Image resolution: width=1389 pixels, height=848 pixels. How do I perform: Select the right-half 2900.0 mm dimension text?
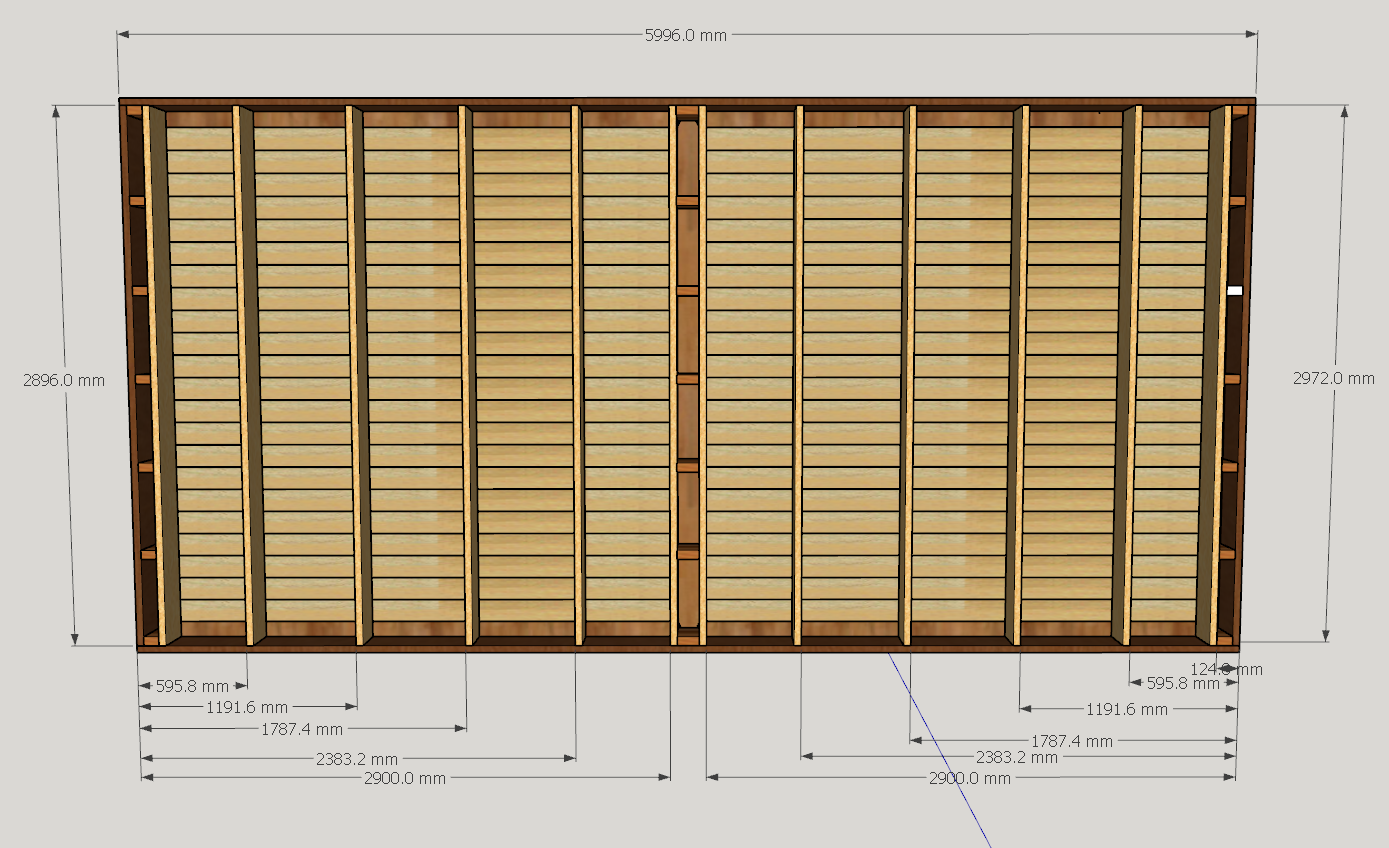[x=970, y=777]
